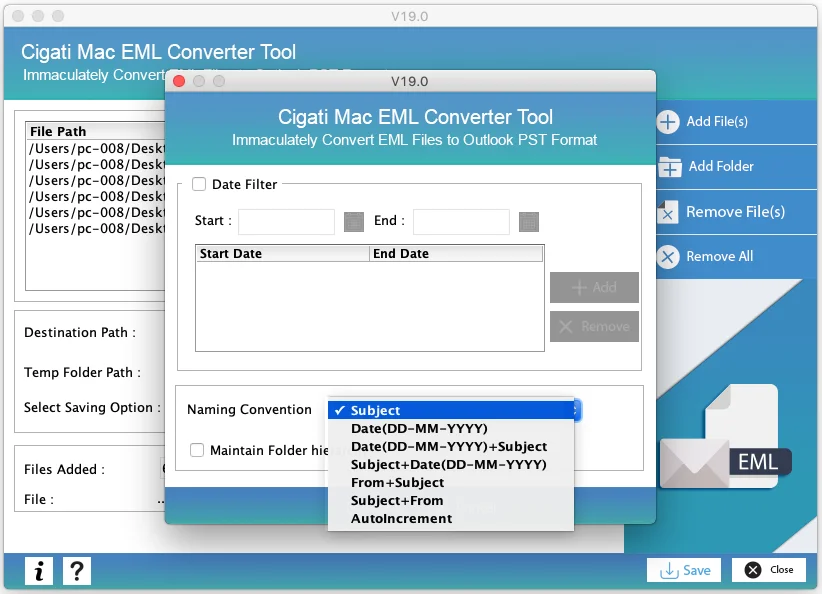Viewport: 822px width, 594px height.
Task: Enable the Date Filter checkbox
Action: pyautogui.click(x=199, y=184)
